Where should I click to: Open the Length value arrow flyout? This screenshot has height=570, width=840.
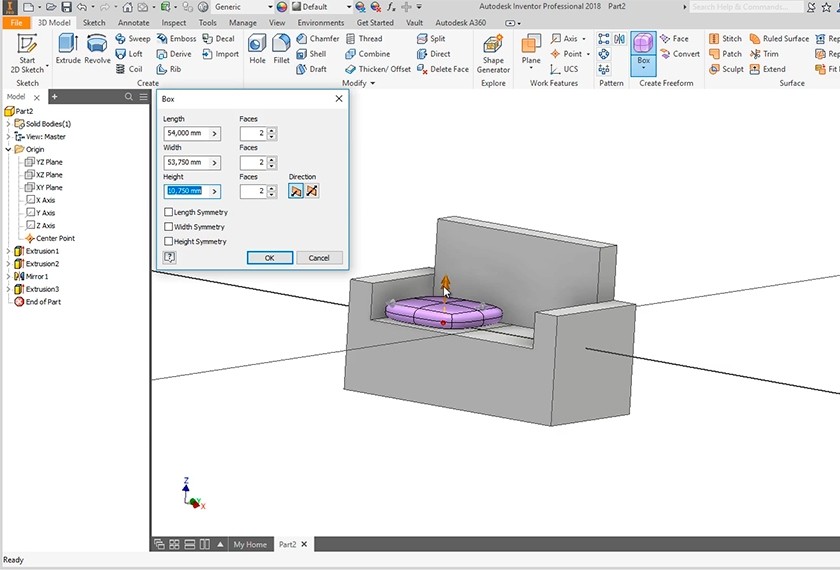[214, 133]
